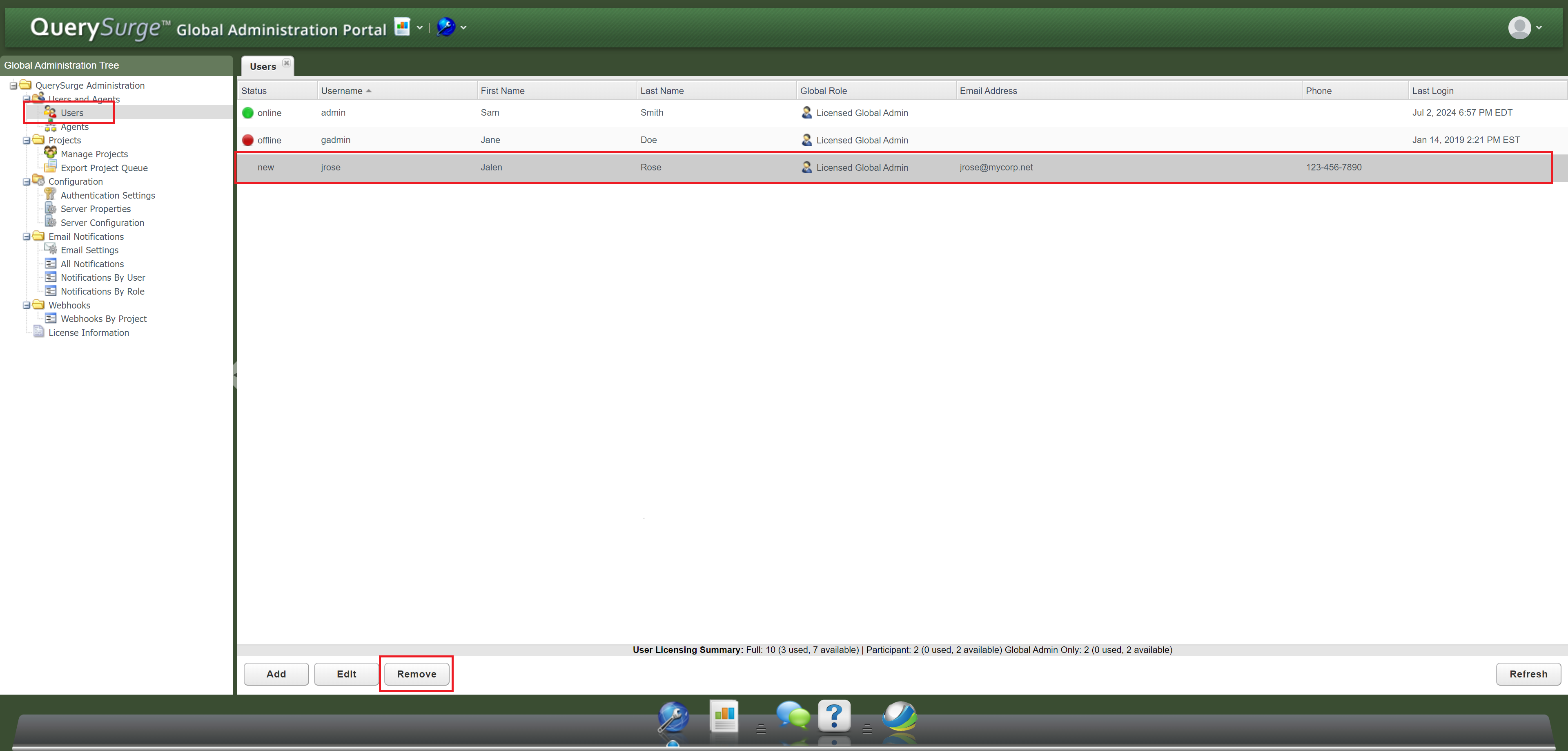Collapse the Email Notifications folder node
The height and width of the screenshot is (751, 1568).
point(26,237)
